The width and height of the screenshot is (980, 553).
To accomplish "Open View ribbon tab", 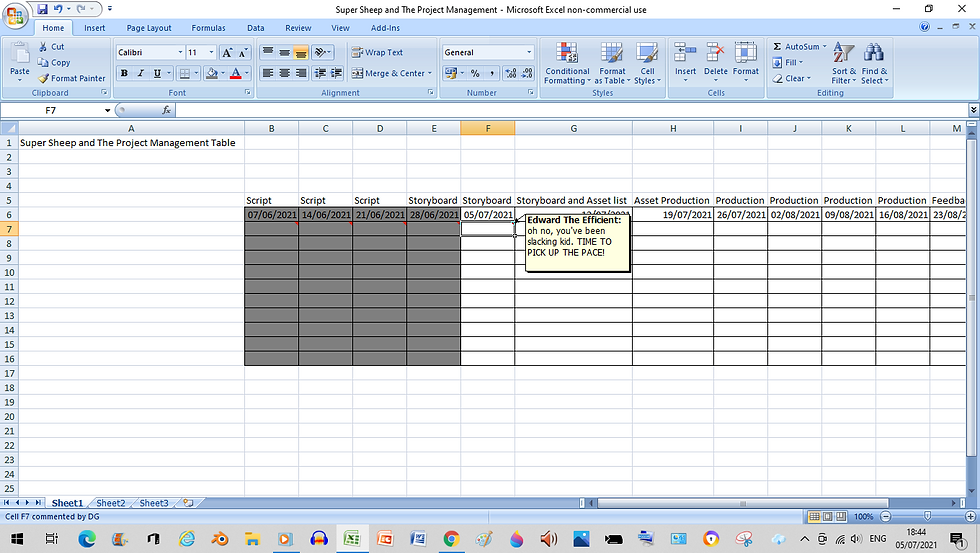I will click(340, 27).
